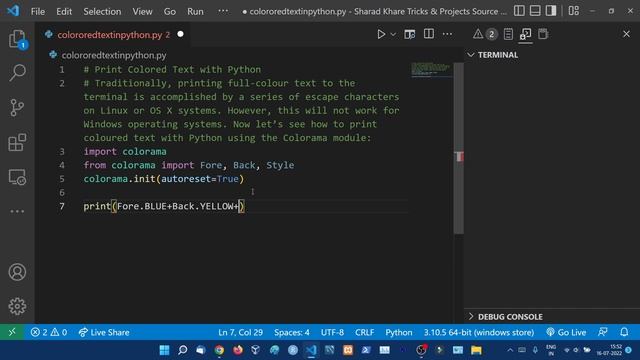Open the Source Control view
Image resolution: width=640 pixels, height=360 pixels.
pos(17,108)
